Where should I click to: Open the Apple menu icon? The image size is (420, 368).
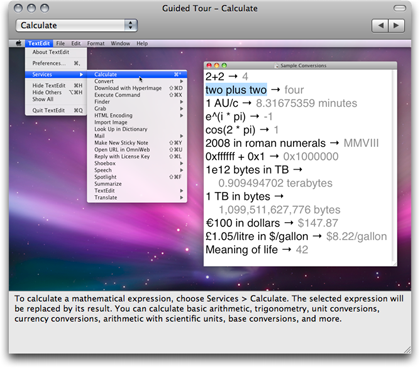coord(18,43)
